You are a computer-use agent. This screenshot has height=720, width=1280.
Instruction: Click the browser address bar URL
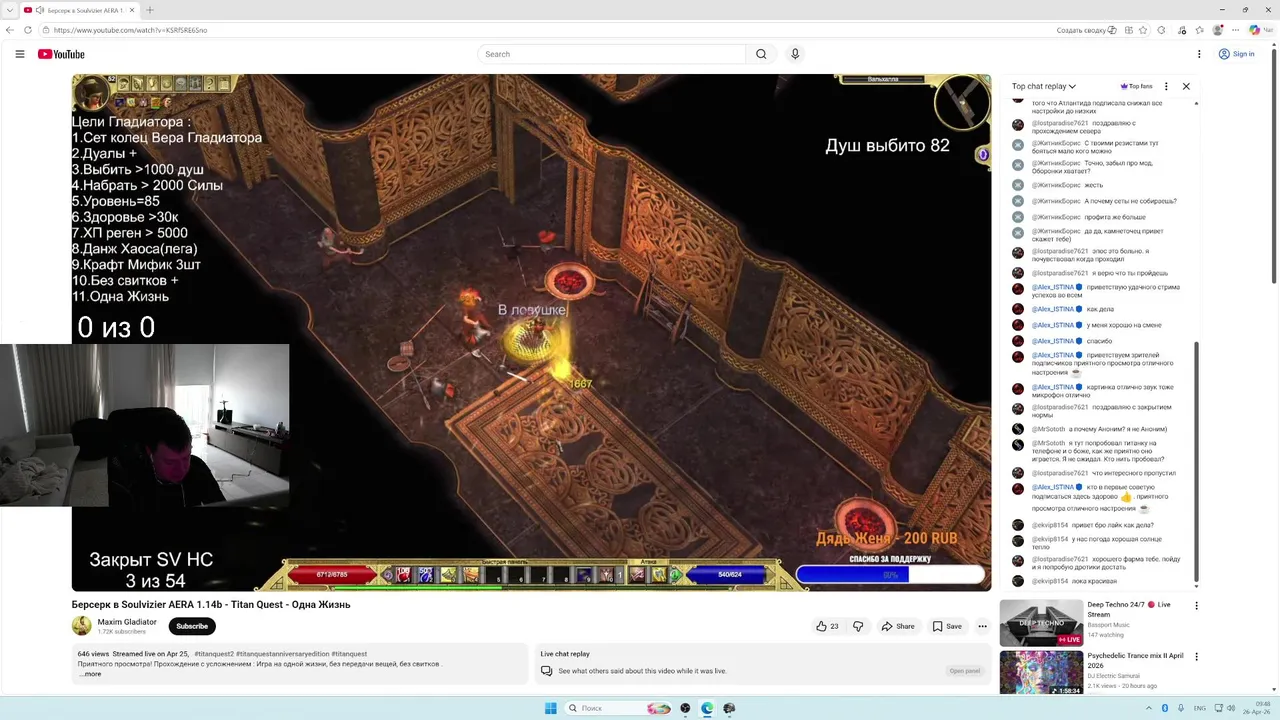tap(131, 30)
